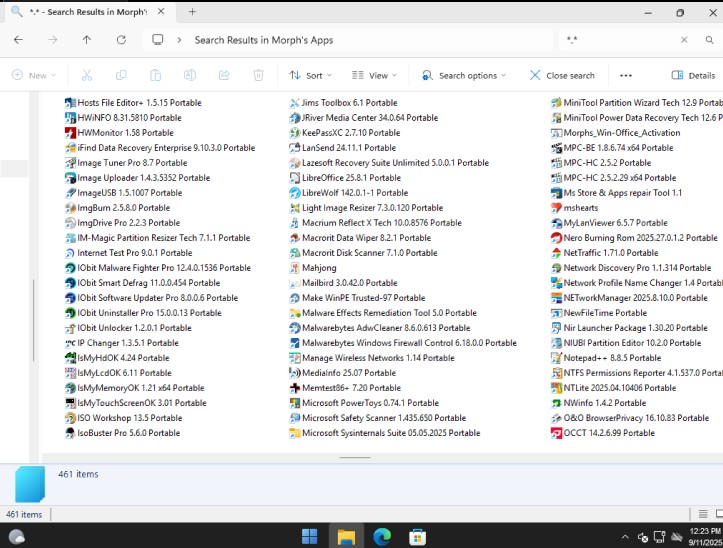Open the See more ellipsis menu

point(626,76)
